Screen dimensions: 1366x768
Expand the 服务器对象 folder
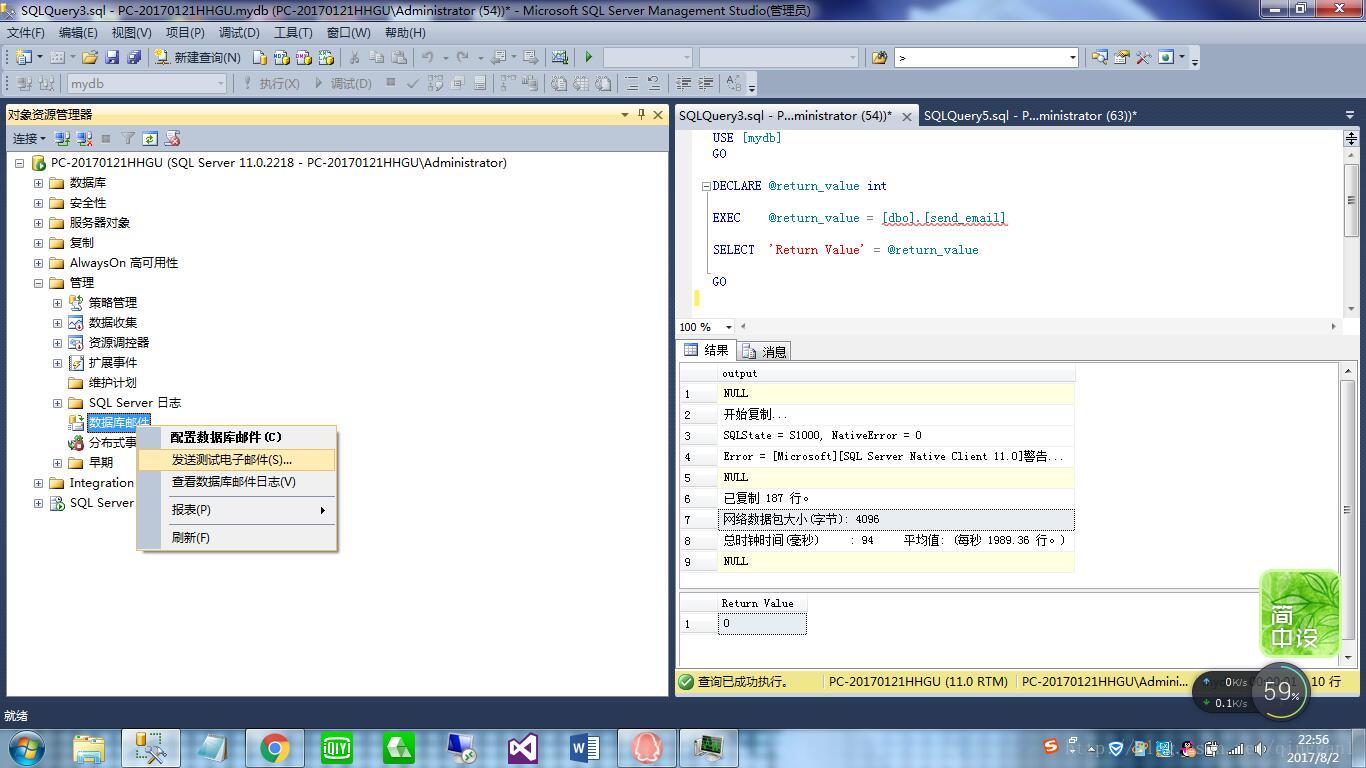tap(38, 223)
